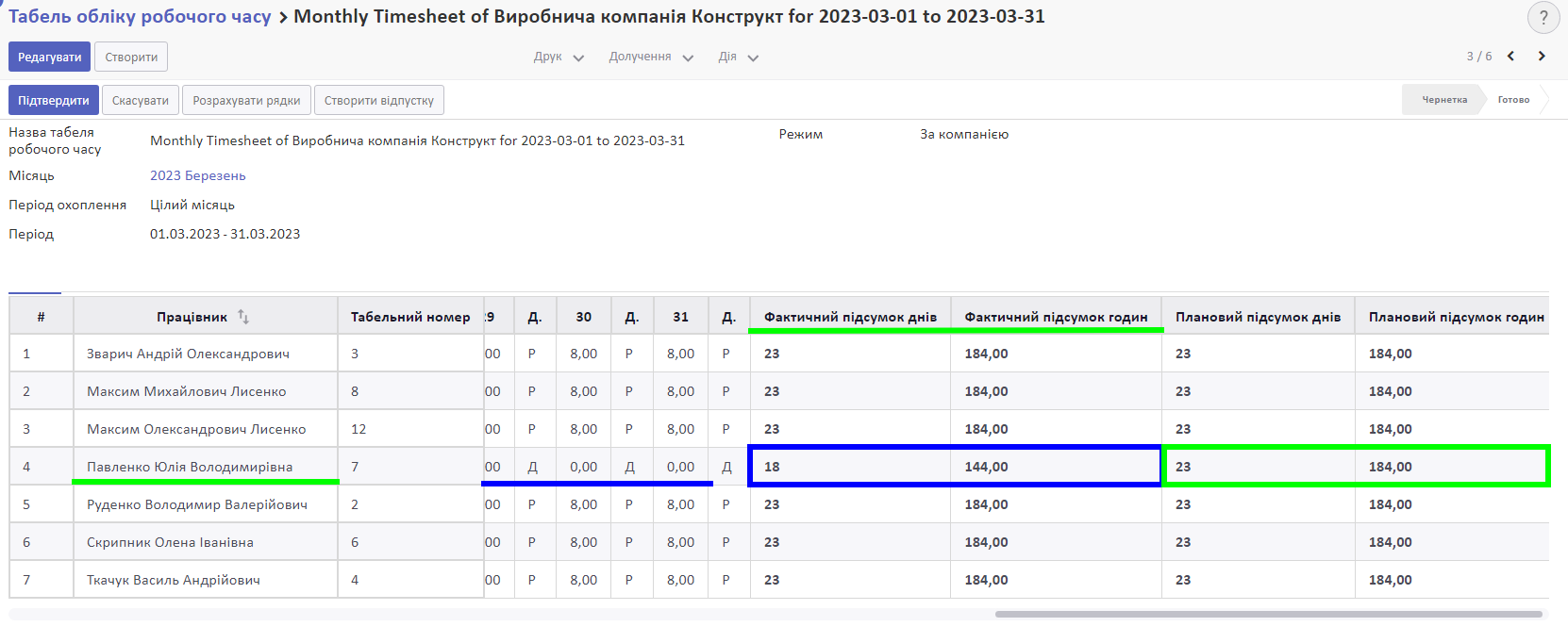Expand the Дія dropdown menu

point(738,57)
